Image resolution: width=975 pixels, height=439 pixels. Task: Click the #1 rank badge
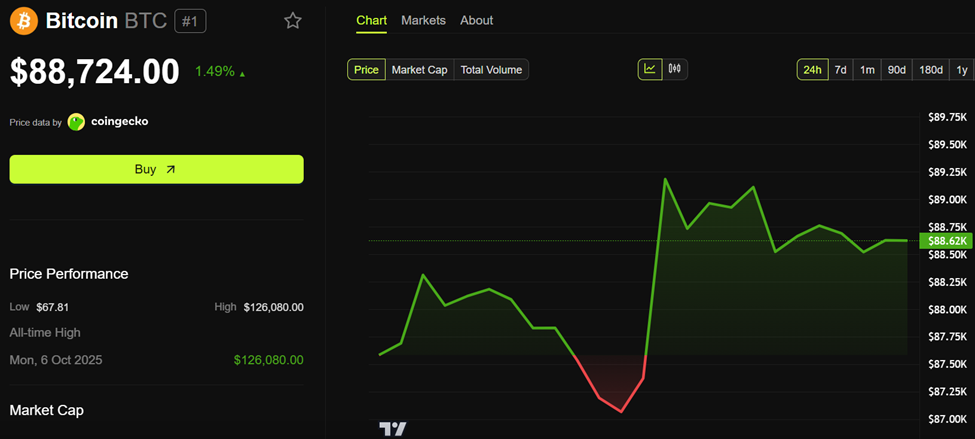(x=190, y=21)
